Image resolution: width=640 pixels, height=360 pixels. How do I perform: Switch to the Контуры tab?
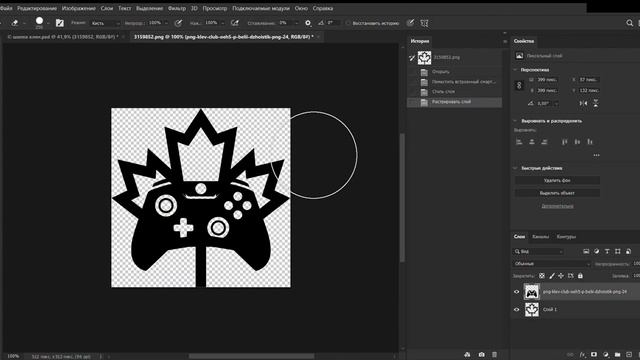pyautogui.click(x=566, y=237)
